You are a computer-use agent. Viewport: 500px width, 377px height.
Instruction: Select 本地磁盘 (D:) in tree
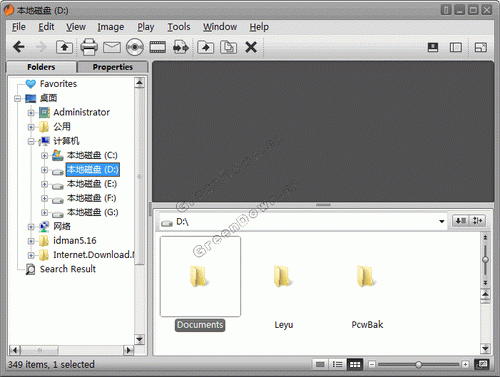(x=92, y=170)
